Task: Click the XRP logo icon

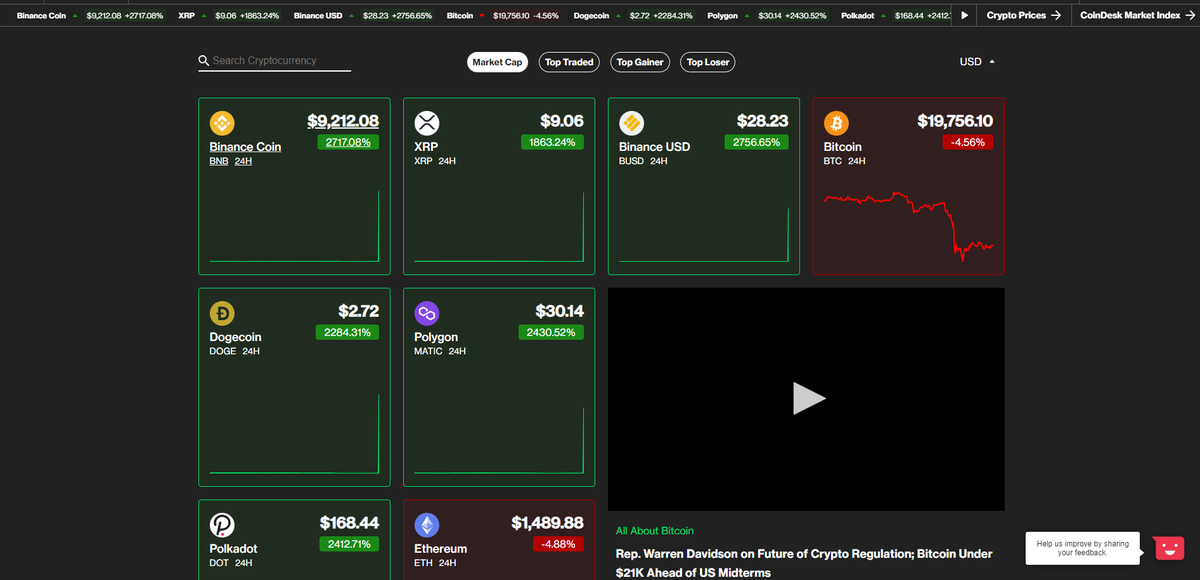Action: coord(427,123)
